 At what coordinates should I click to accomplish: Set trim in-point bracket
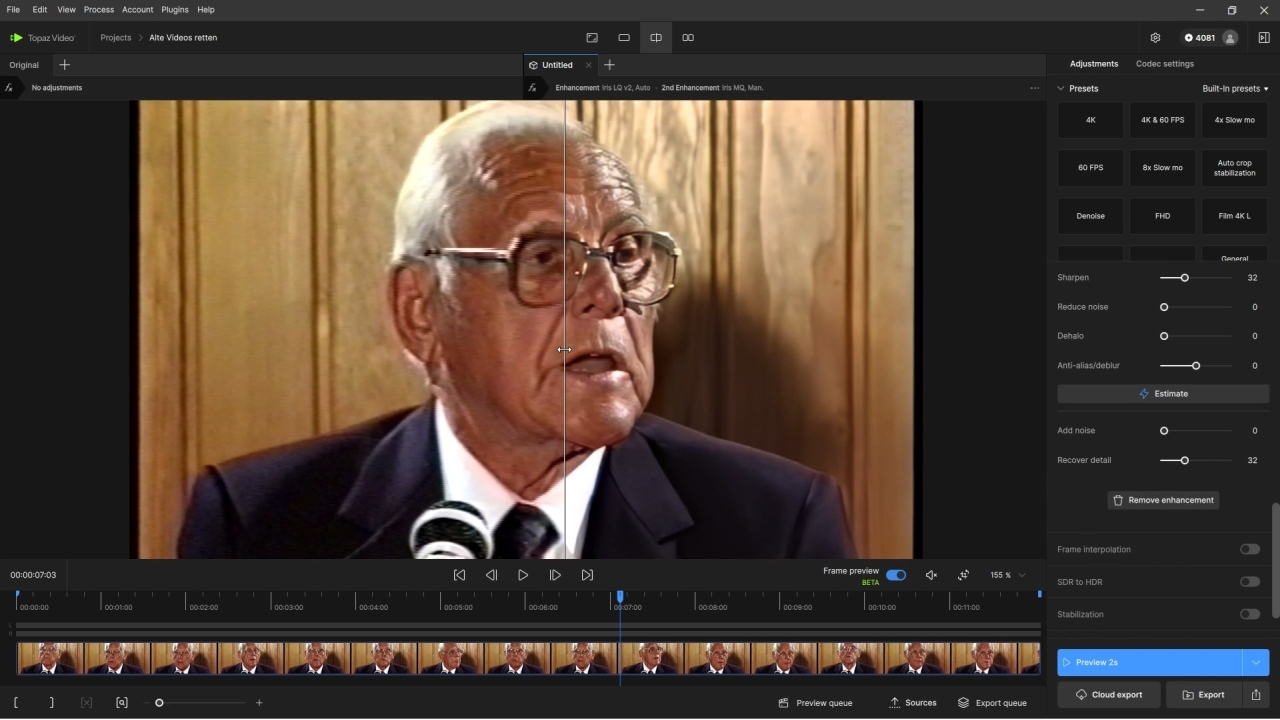pos(16,703)
